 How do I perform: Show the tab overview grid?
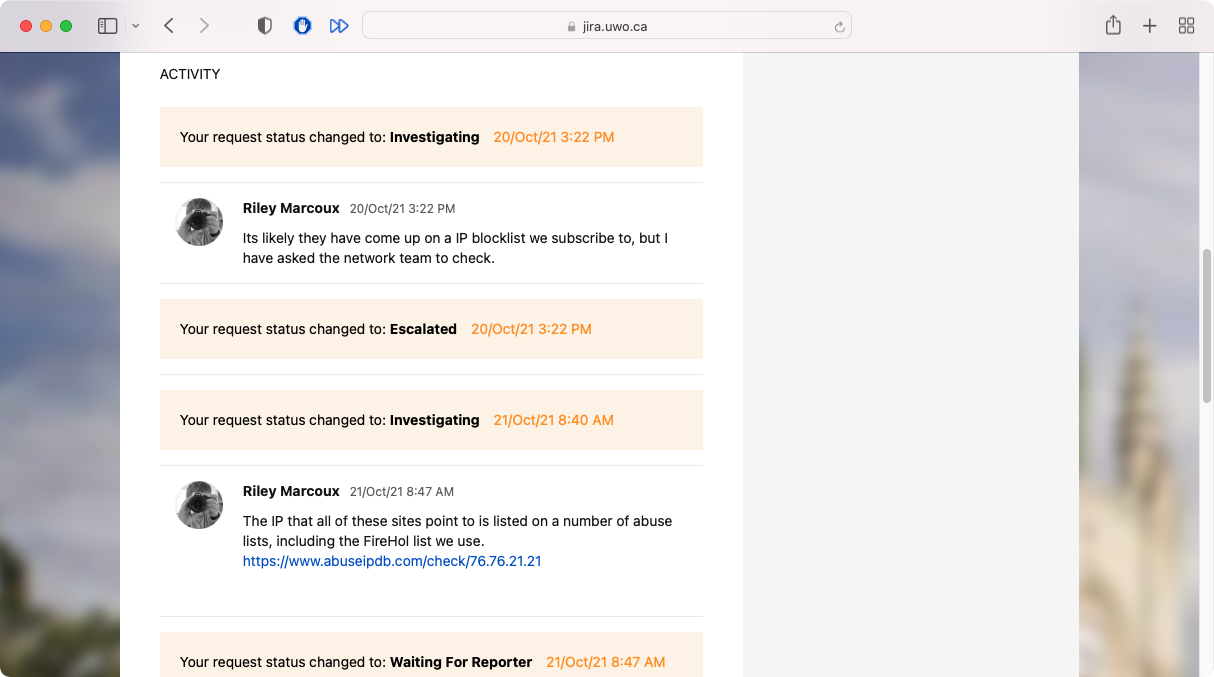coord(1186,26)
